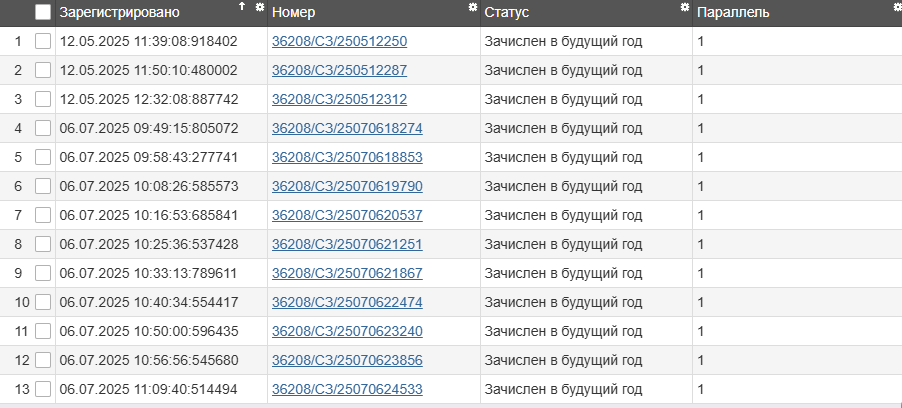Click the status cell in row 2
This screenshot has width=902, height=408.
pos(562,71)
